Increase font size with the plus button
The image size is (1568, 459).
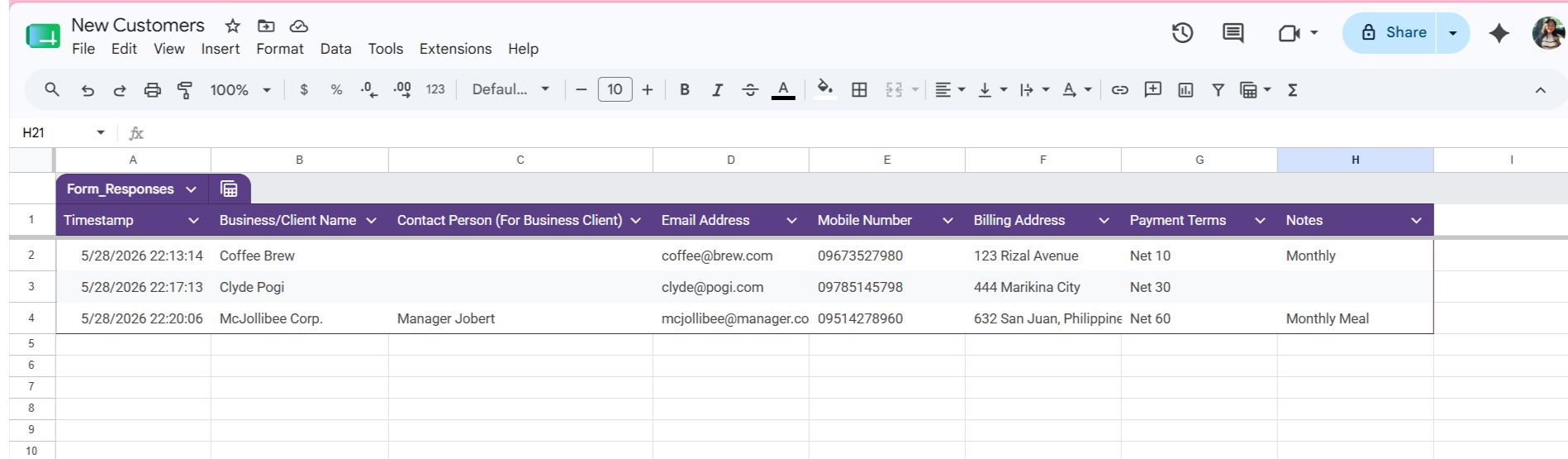pos(647,89)
